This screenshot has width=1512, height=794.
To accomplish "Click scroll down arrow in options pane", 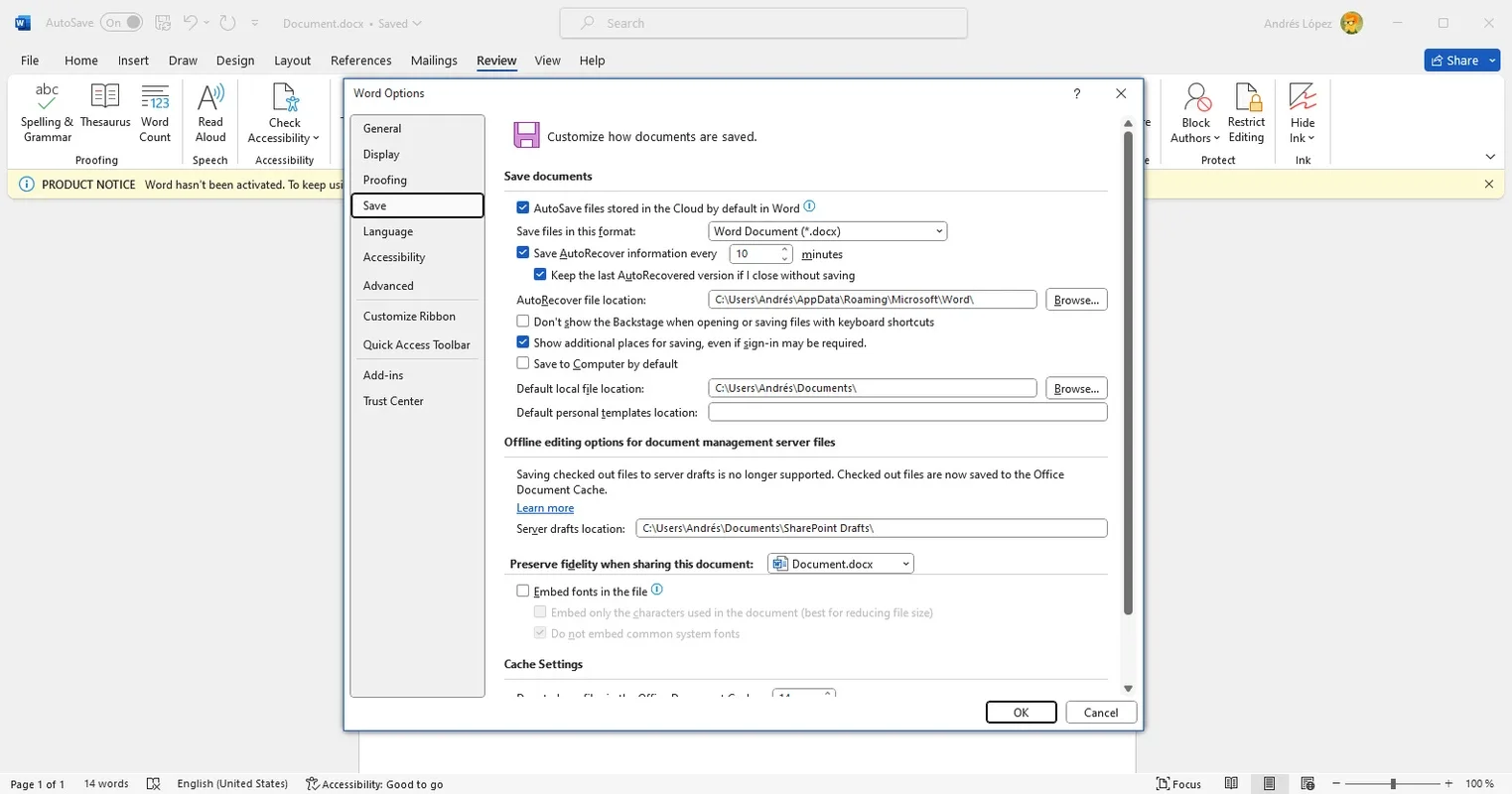I will point(1128,689).
